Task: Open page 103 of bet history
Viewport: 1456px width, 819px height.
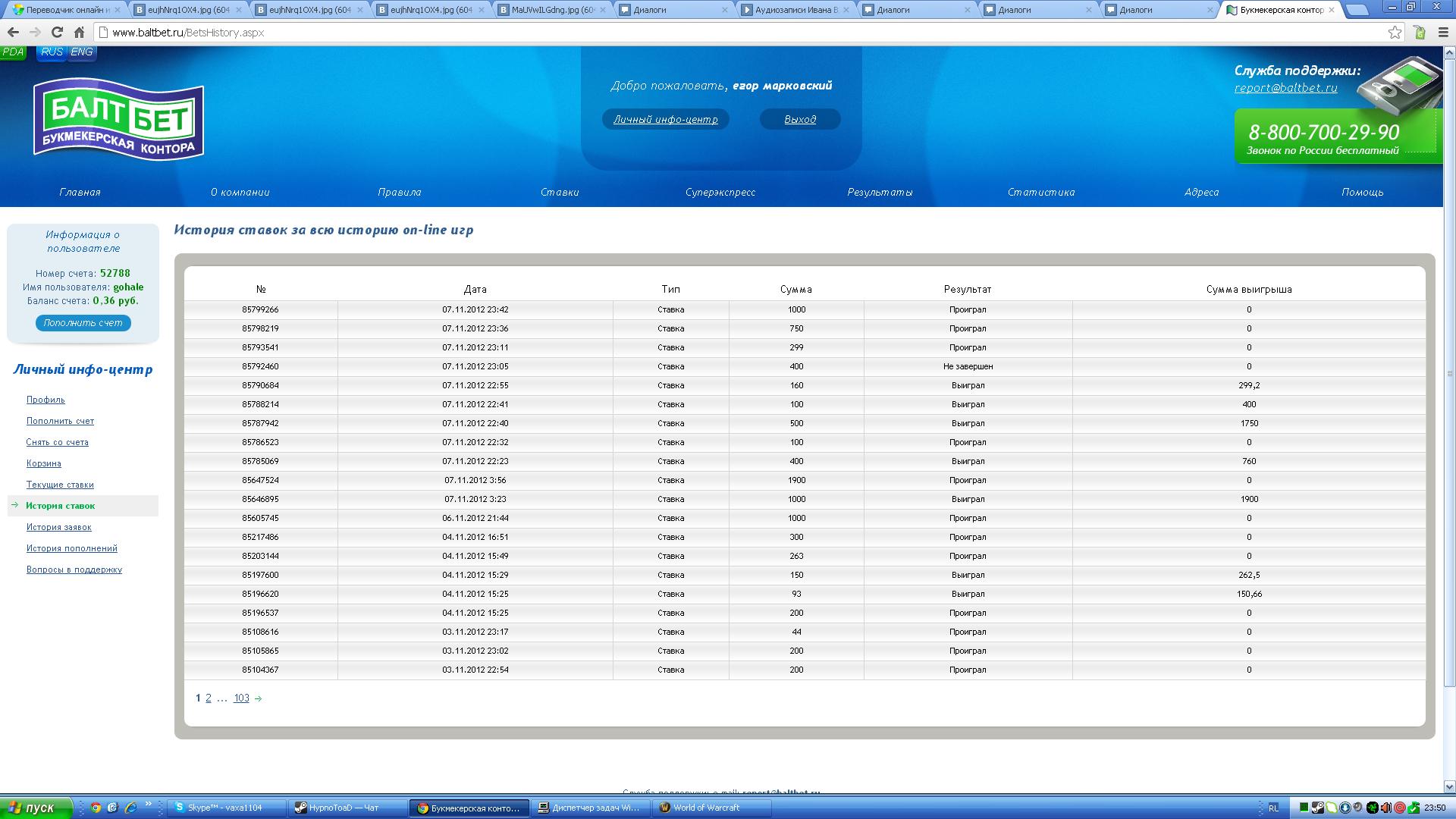Action: click(x=241, y=698)
